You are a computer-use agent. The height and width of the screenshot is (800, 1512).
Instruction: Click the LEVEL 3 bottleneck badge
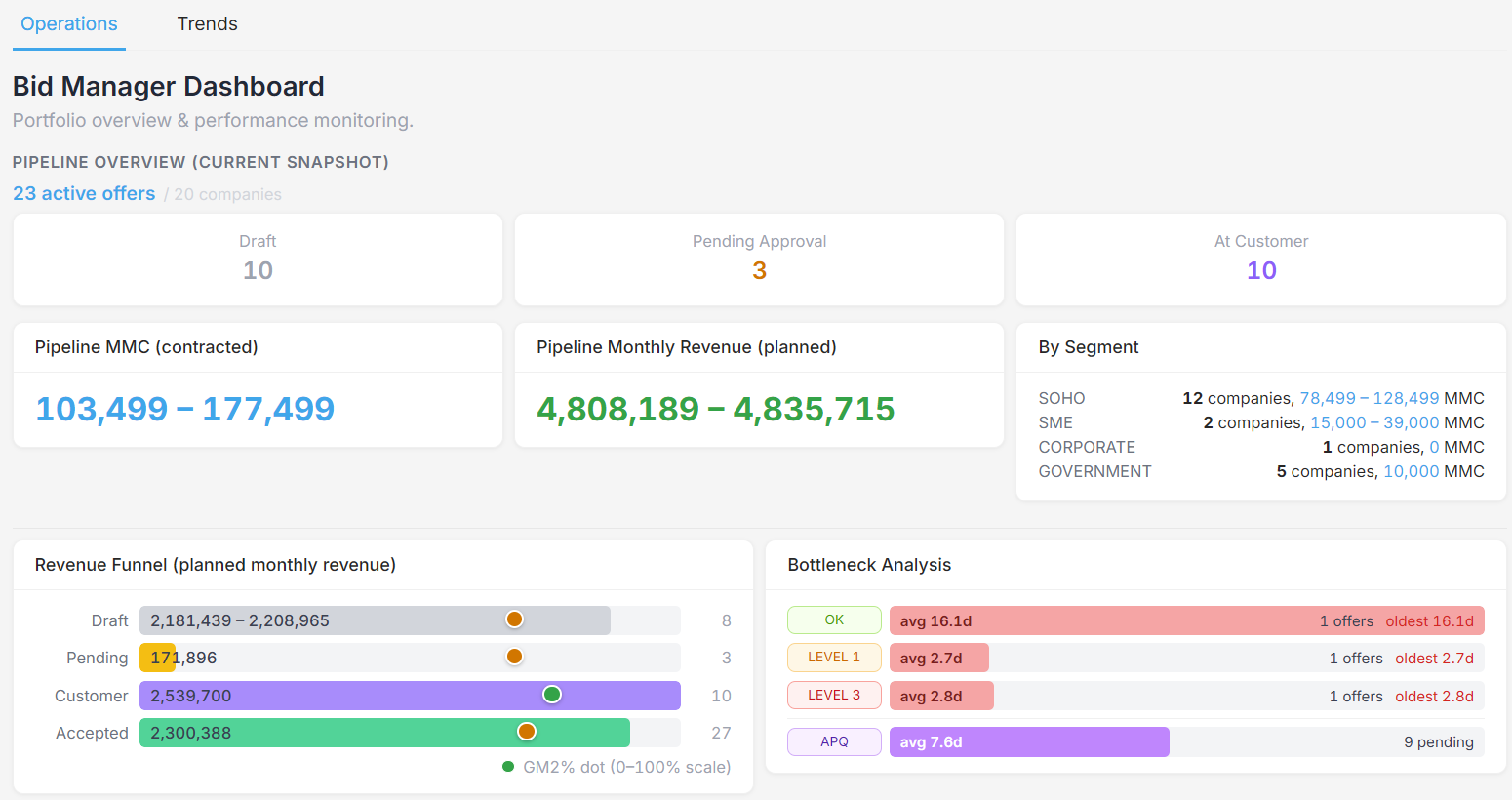834,696
